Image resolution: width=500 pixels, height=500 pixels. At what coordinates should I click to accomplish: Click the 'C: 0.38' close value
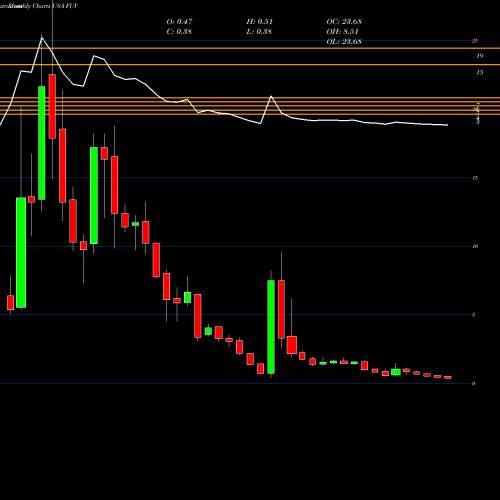coord(179,32)
